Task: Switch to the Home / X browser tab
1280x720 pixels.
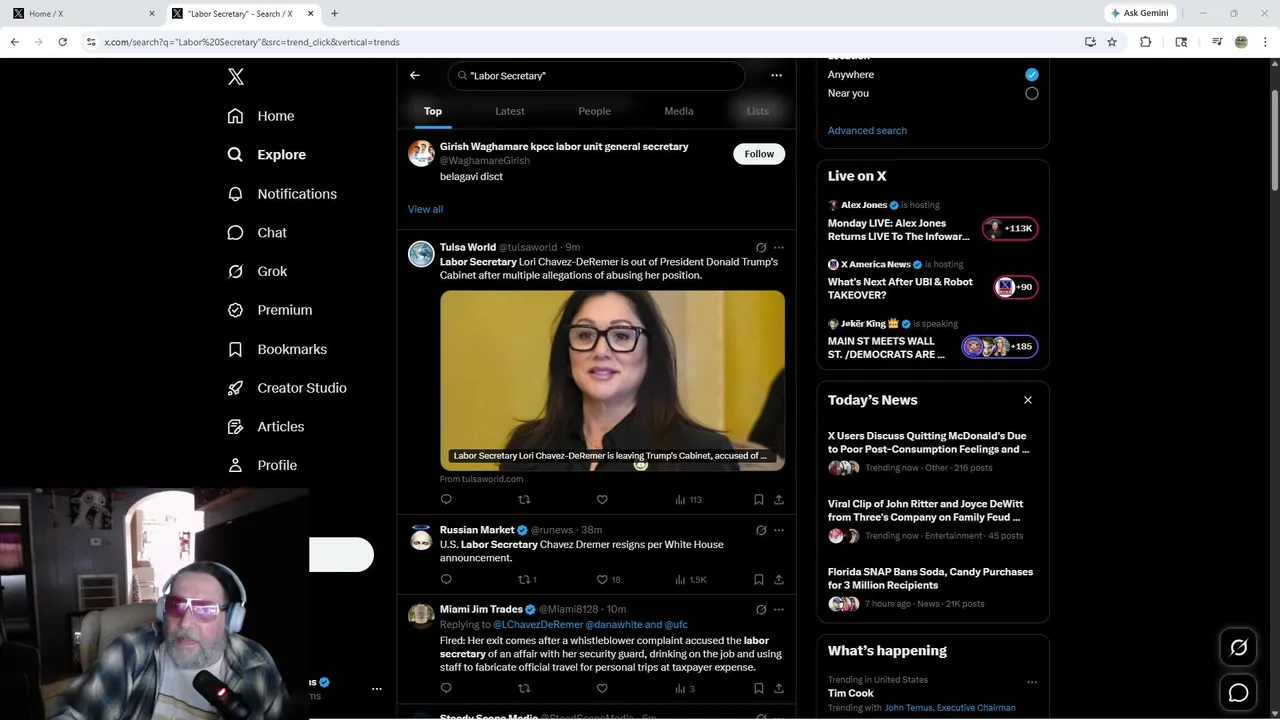Action: pyautogui.click(x=84, y=13)
